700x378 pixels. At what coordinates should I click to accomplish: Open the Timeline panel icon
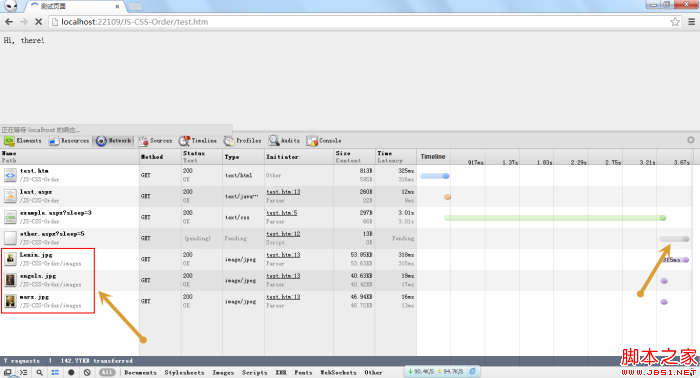[x=184, y=141]
